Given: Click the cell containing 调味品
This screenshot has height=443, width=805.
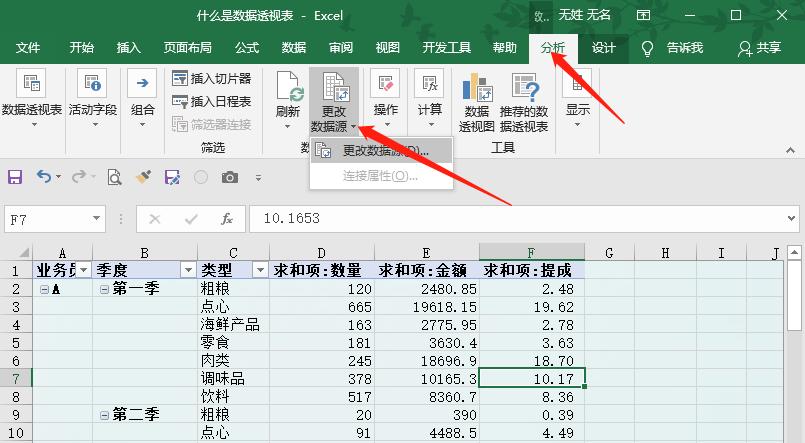Looking at the screenshot, I should 233,379.
